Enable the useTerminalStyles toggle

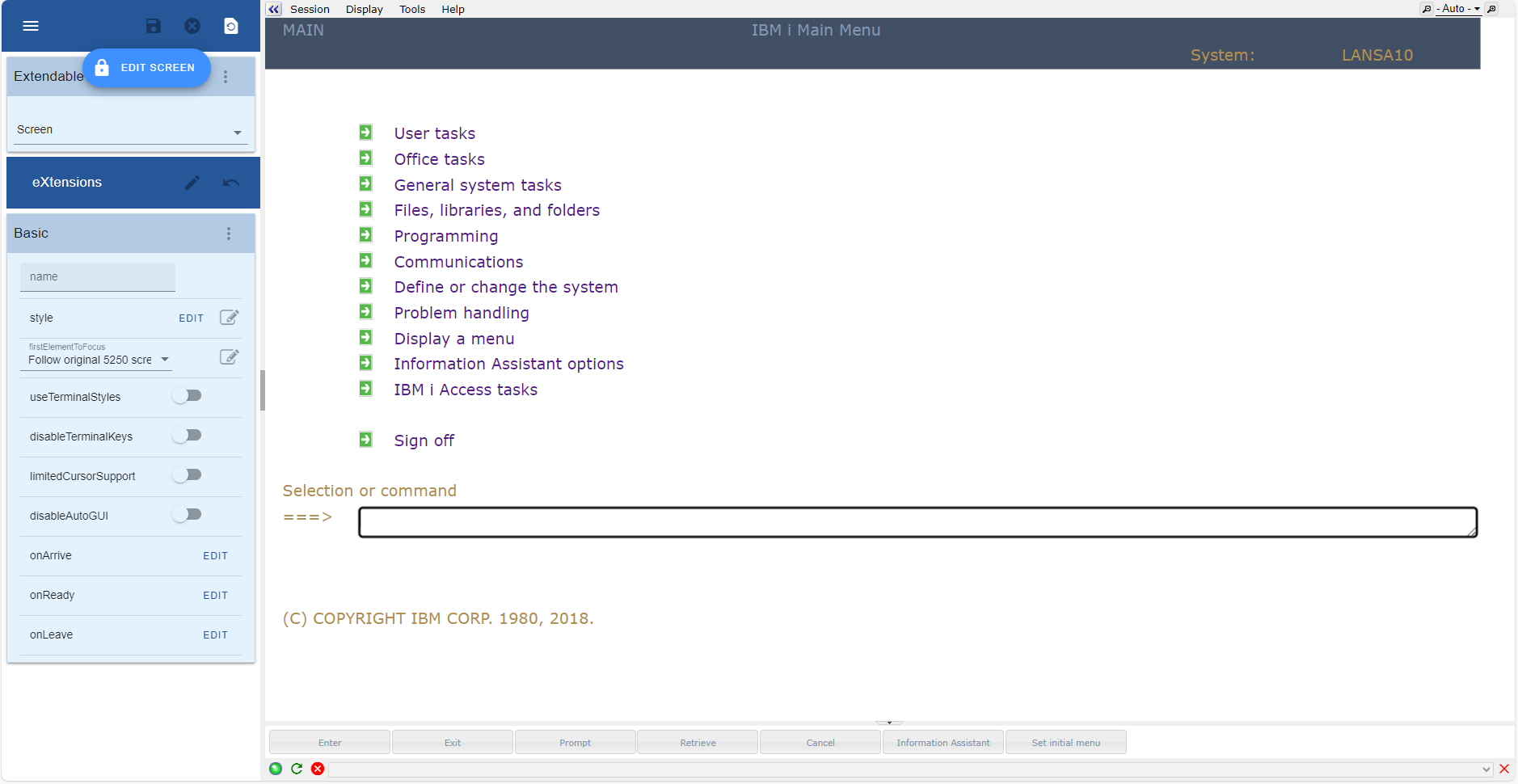point(187,396)
